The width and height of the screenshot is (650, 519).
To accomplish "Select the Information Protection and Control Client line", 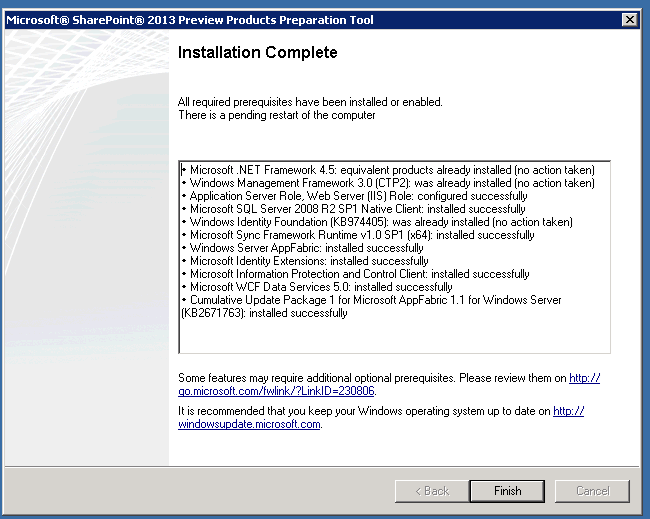I will pos(359,274).
